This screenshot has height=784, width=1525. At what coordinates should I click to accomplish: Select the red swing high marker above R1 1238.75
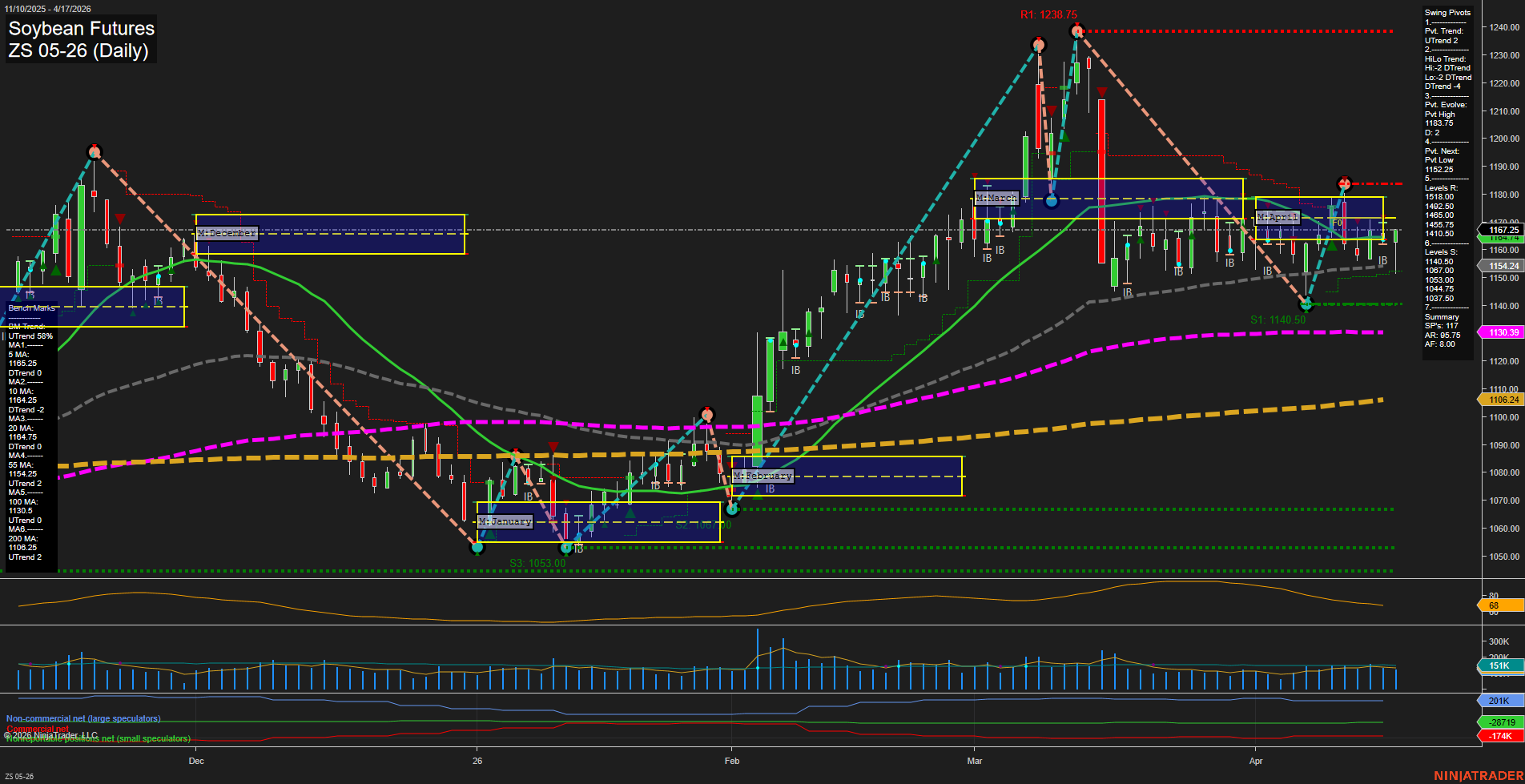click(1077, 30)
